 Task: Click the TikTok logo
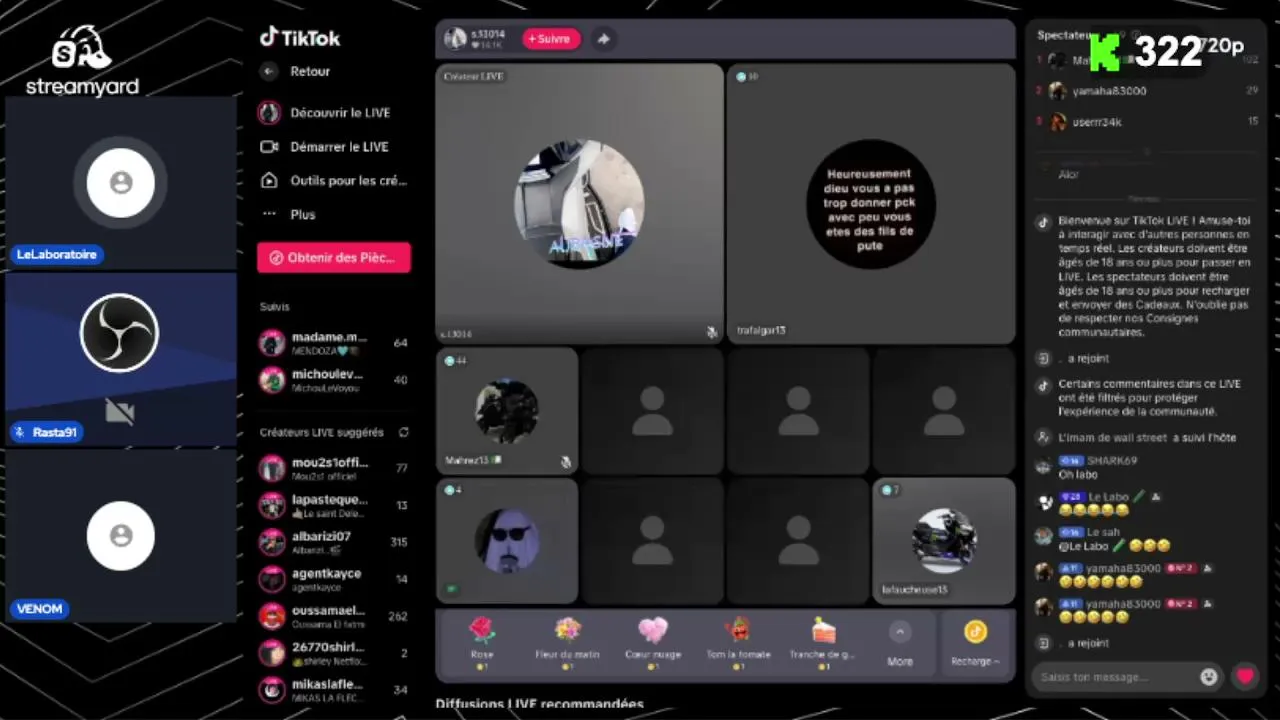click(x=300, y=38)
